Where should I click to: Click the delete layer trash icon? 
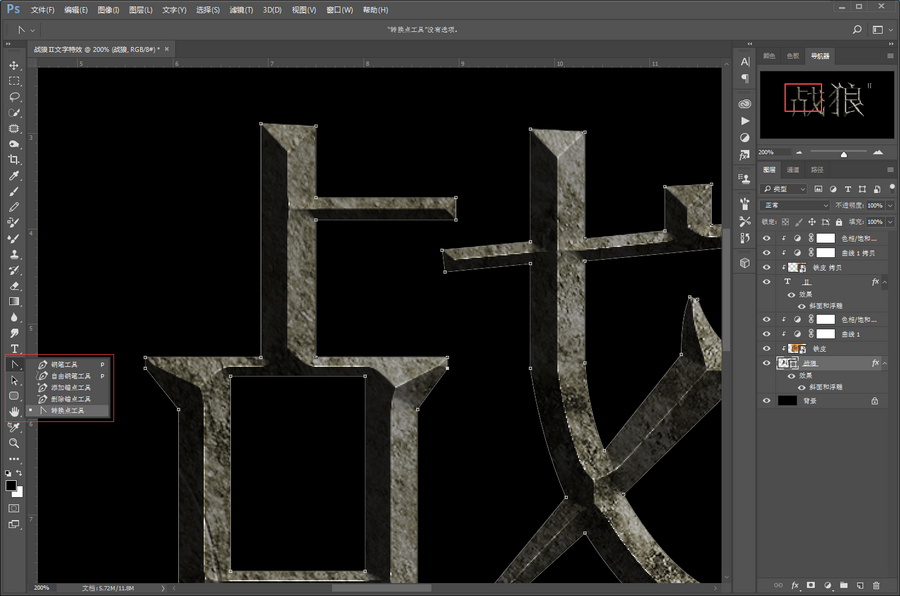(876, 584)
